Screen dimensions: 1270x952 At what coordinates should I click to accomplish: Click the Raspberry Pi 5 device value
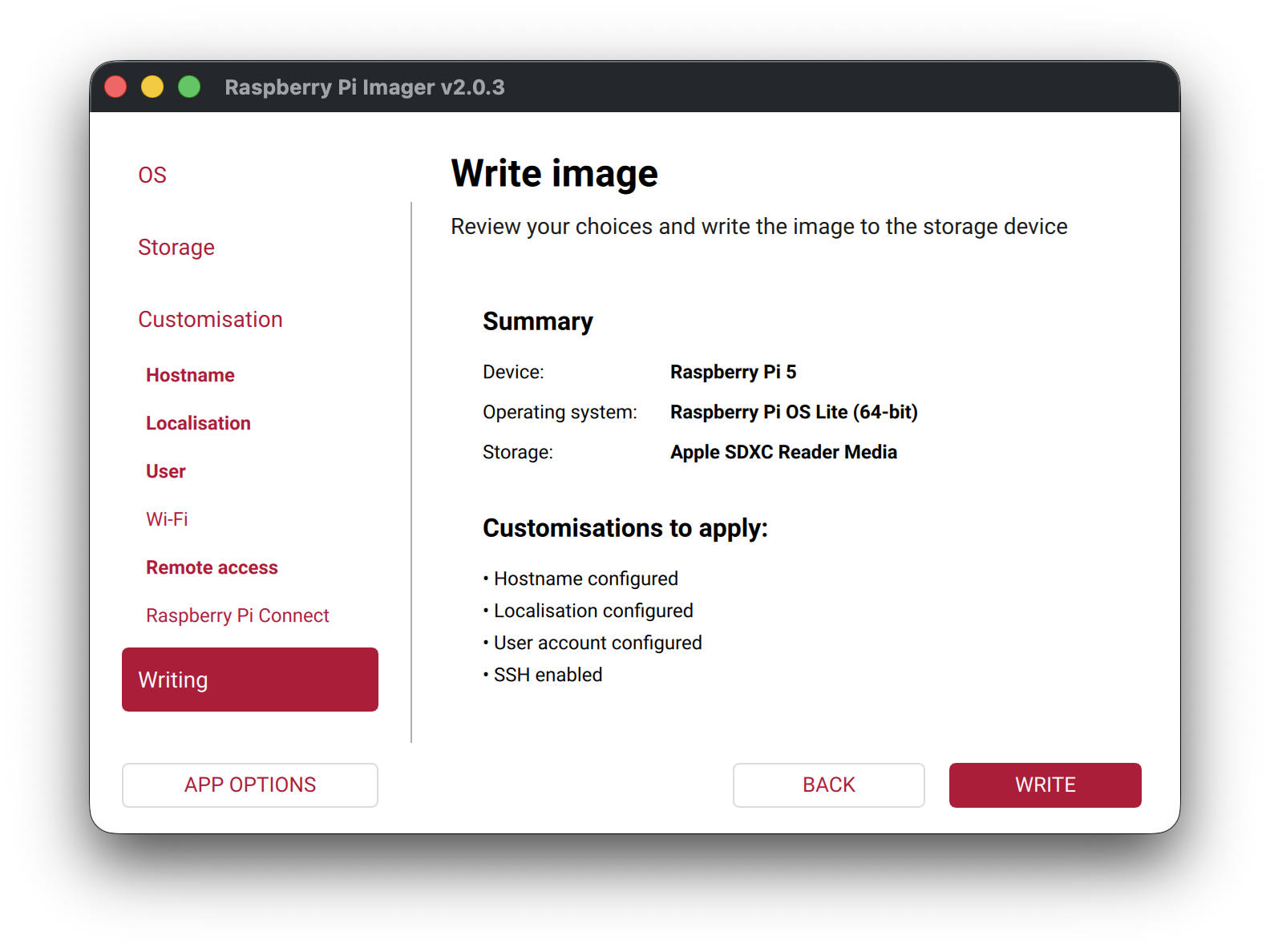coord(734,372)
